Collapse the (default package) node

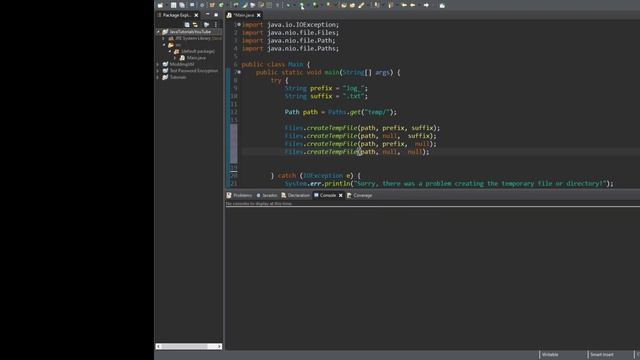pyautogui.click(x=169, y=51)
